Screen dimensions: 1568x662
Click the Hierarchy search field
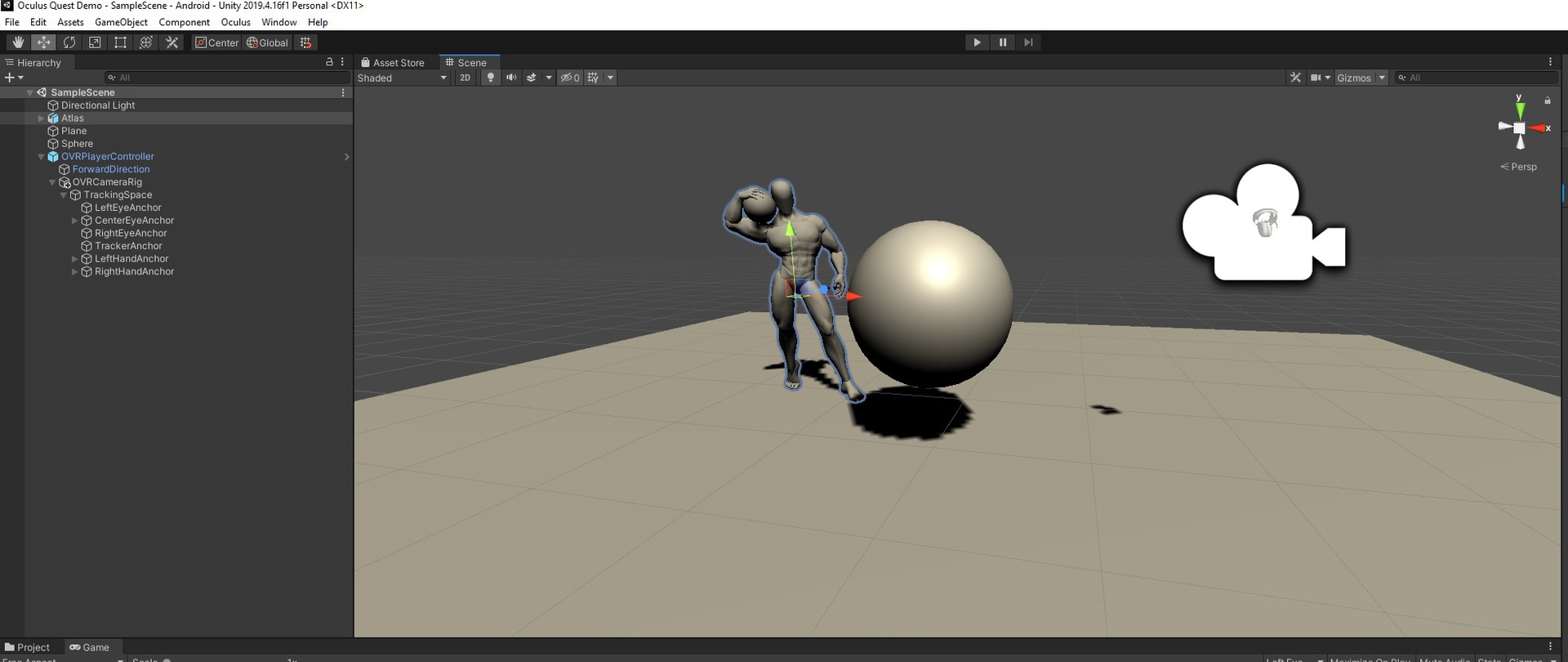point(229,78)
